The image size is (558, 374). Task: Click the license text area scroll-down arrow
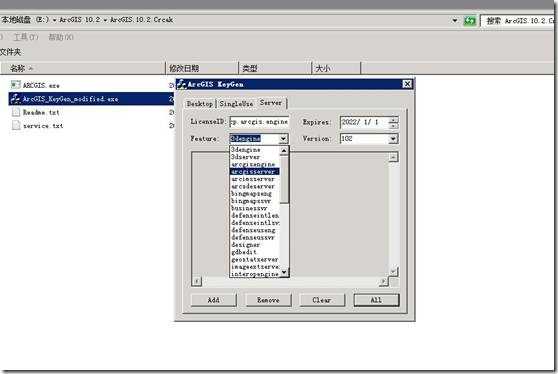tap(393, 272)
